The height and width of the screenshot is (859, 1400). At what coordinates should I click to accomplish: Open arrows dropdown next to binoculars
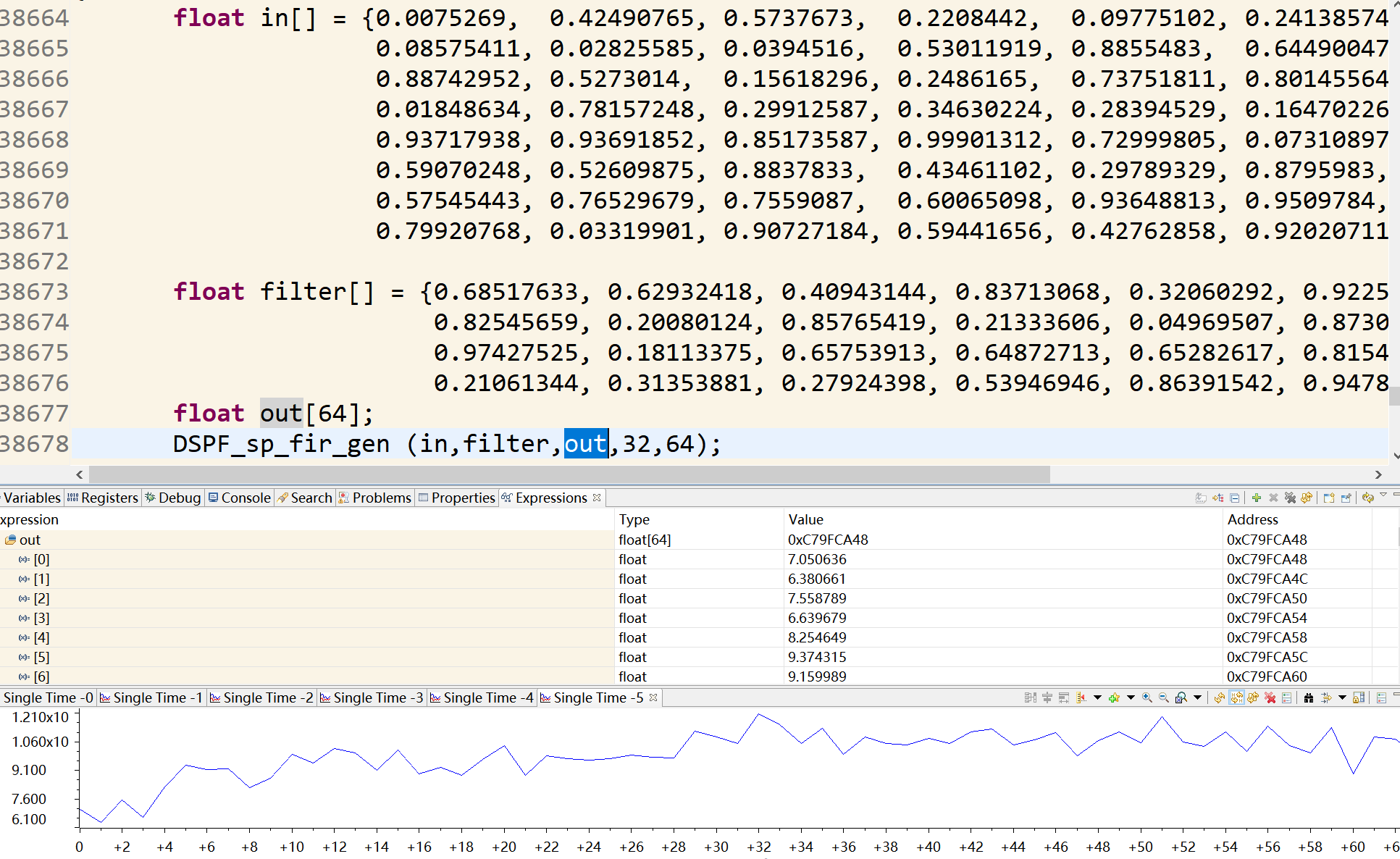(x=1342, y=697)
